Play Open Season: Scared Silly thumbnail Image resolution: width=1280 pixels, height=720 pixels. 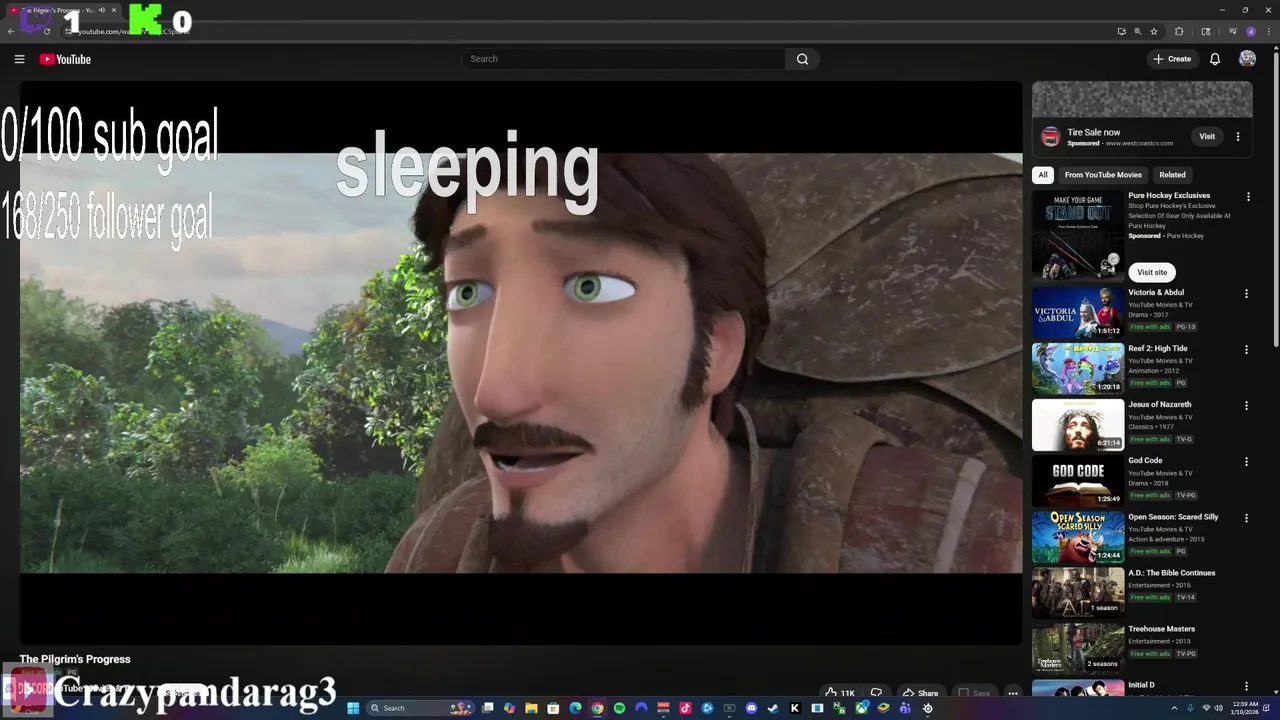coord(1078,536)
